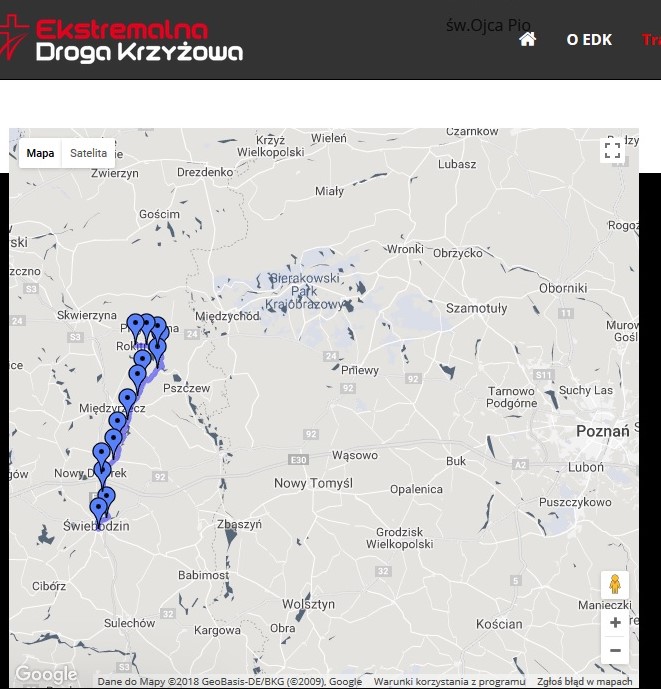Click the Pszczew town label

click(186, 388)
